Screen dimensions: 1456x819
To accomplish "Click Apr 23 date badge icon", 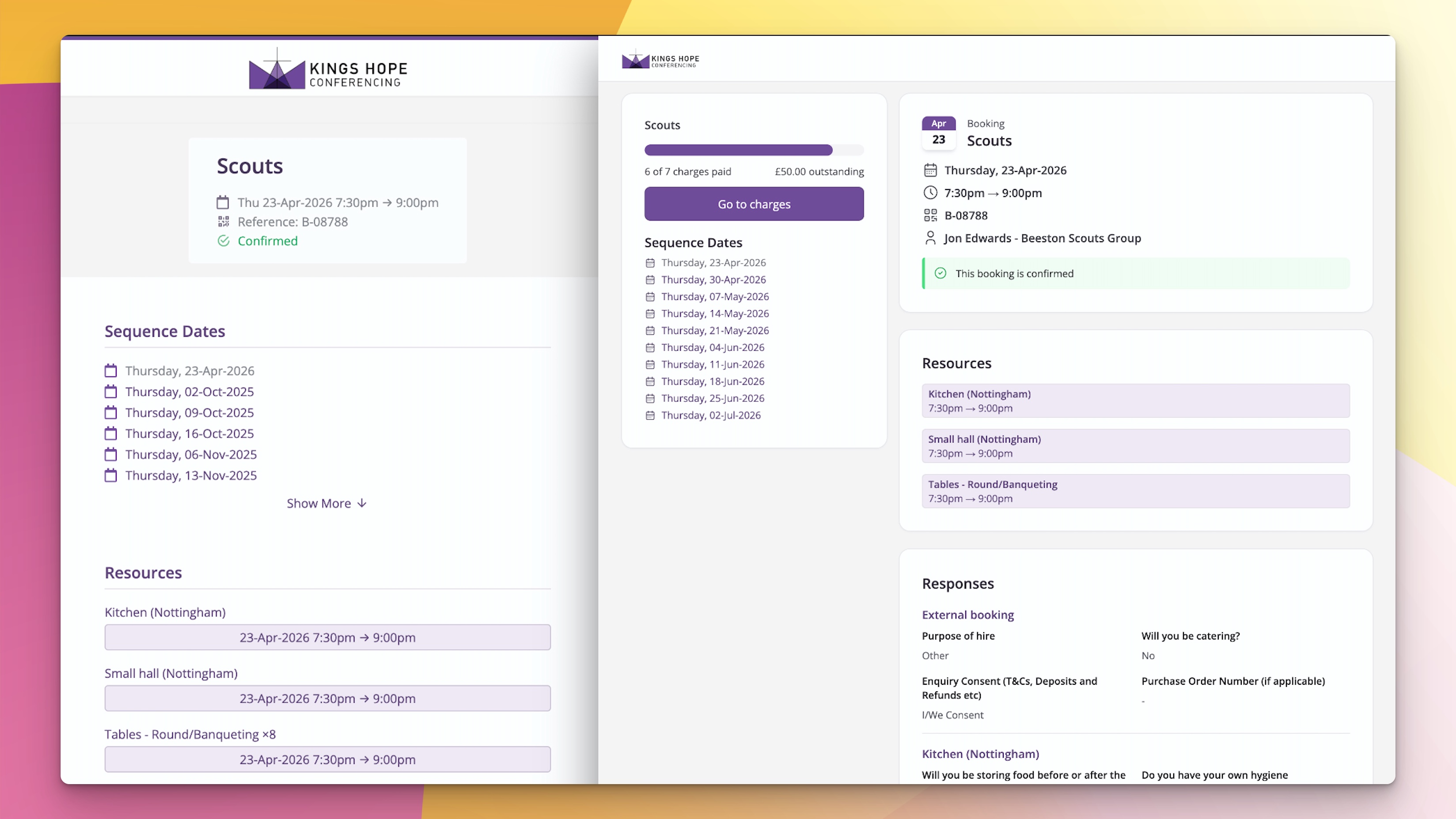I will point(938,133).
